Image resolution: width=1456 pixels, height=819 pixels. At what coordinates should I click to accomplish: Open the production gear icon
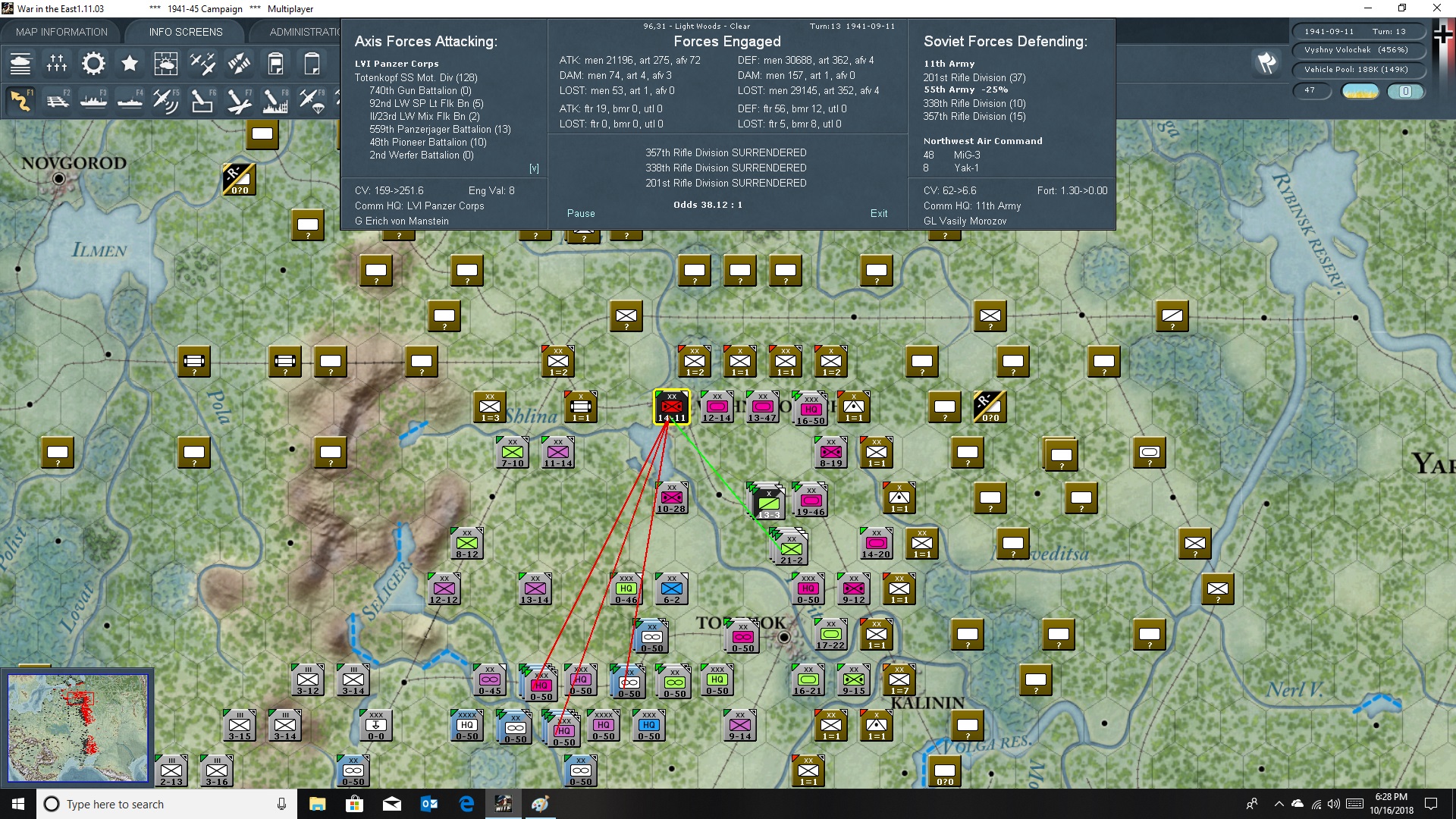tap(93, 64)
